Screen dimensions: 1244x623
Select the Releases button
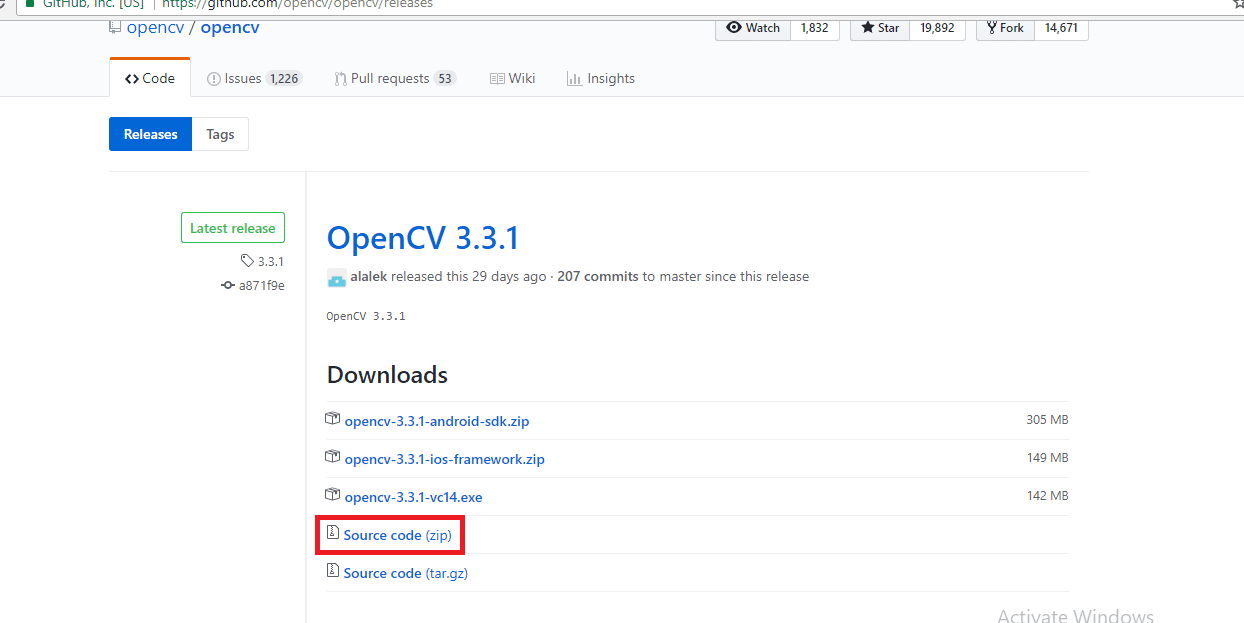[150, 134]
